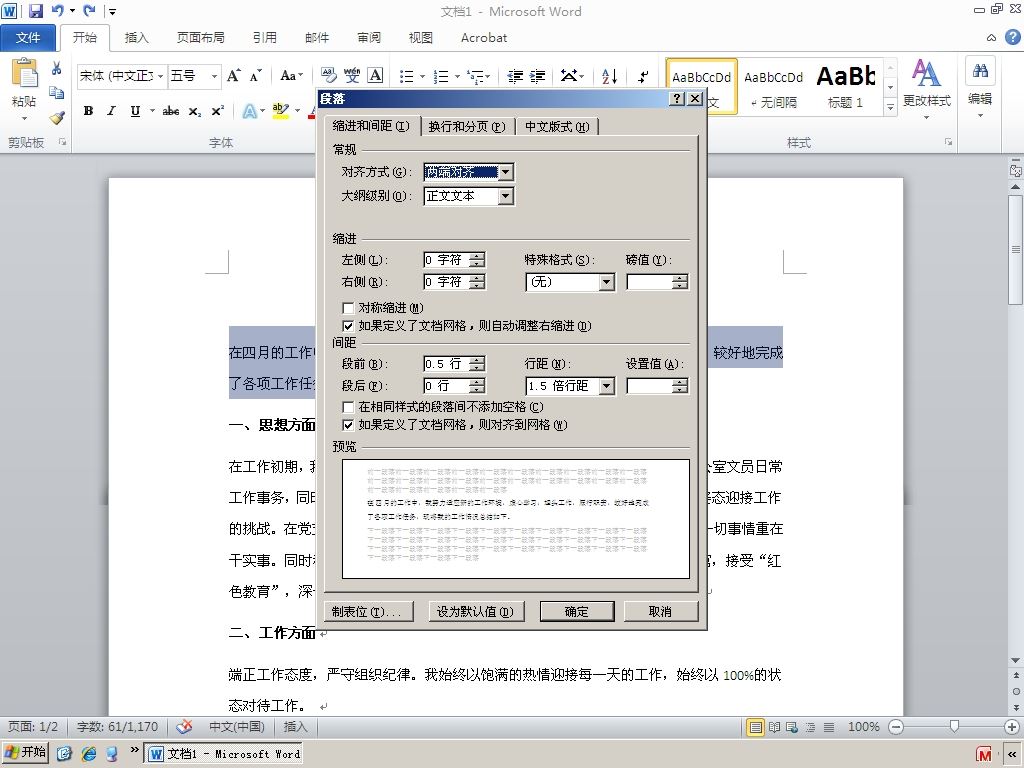Switch to Full Screen Reading view
1024x768 pixels.
pyautogui.click(x=774, y=727)
